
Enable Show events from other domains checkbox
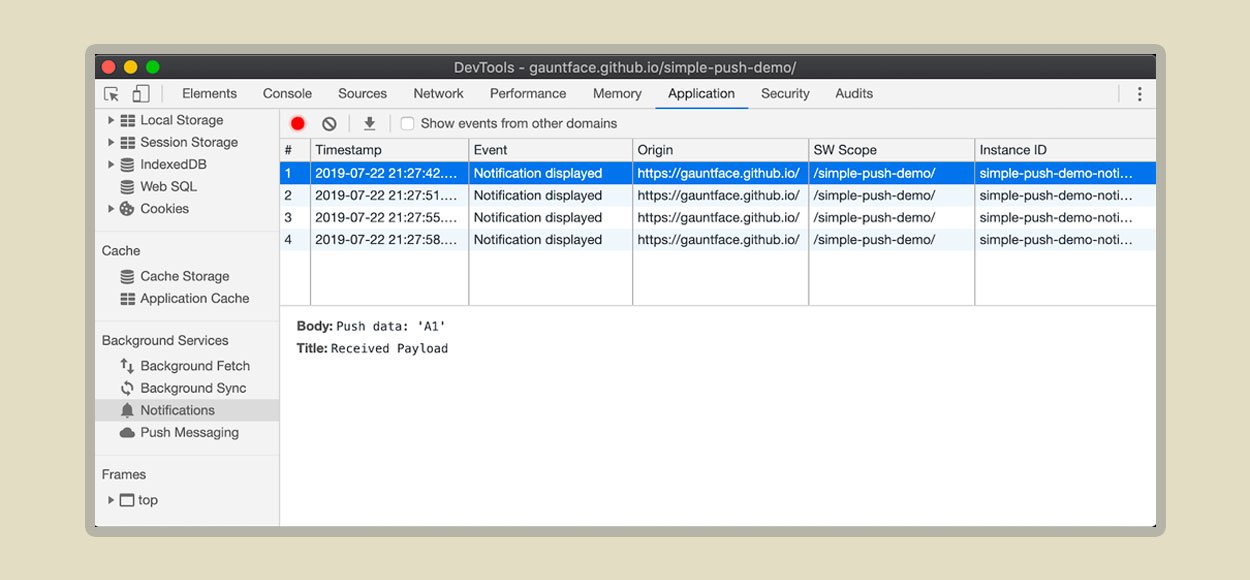point(407,124)
